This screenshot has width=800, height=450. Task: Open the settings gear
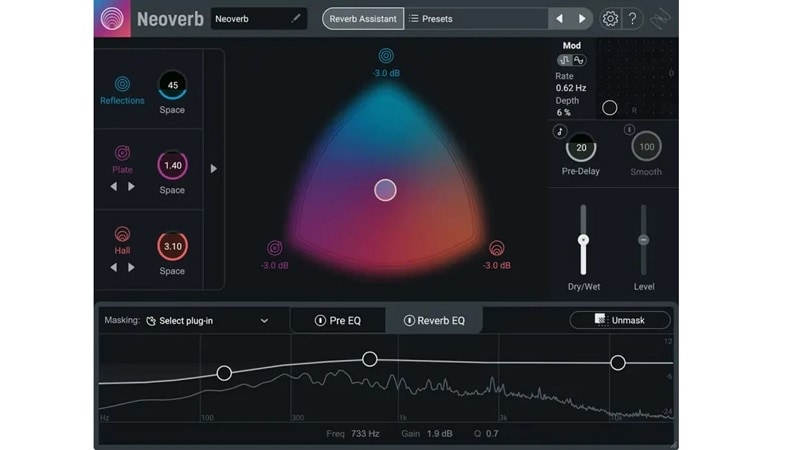[610, 19]
